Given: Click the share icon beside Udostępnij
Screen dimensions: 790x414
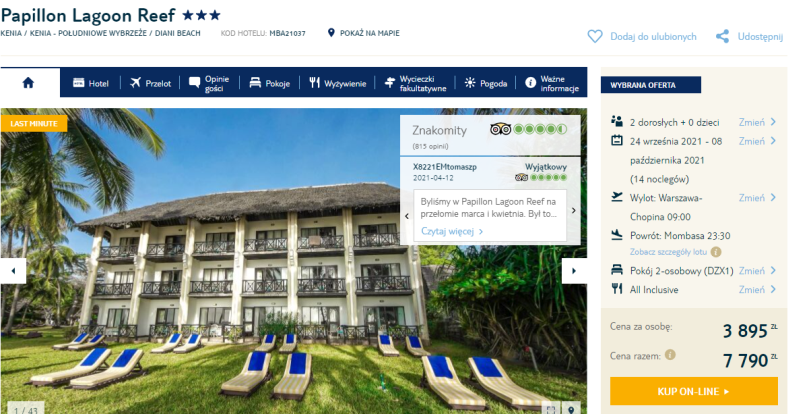Looking at the screenshot, I should click(722, 36).
